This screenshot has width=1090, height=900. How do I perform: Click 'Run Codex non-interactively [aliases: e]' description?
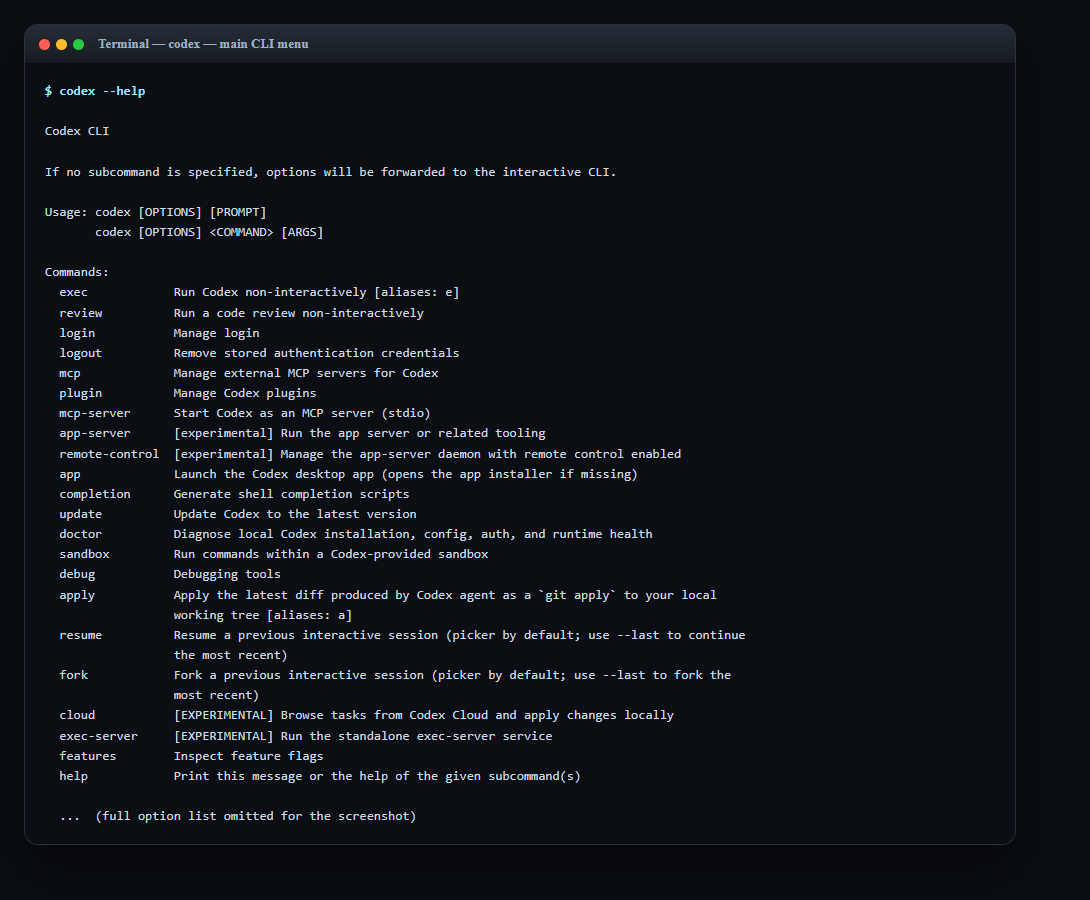(x=316, y=292)
